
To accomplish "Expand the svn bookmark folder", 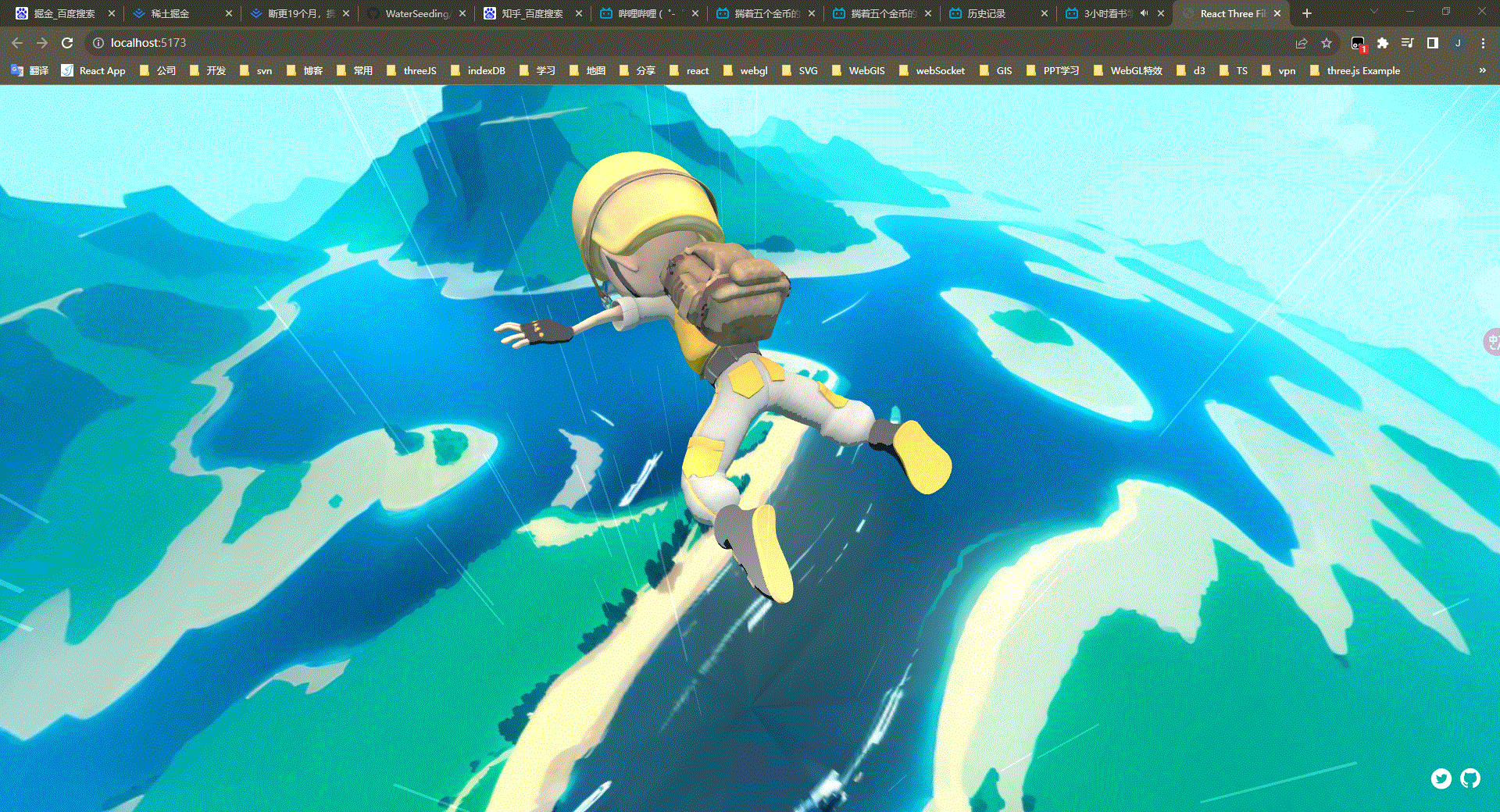I will pos(255,70).
